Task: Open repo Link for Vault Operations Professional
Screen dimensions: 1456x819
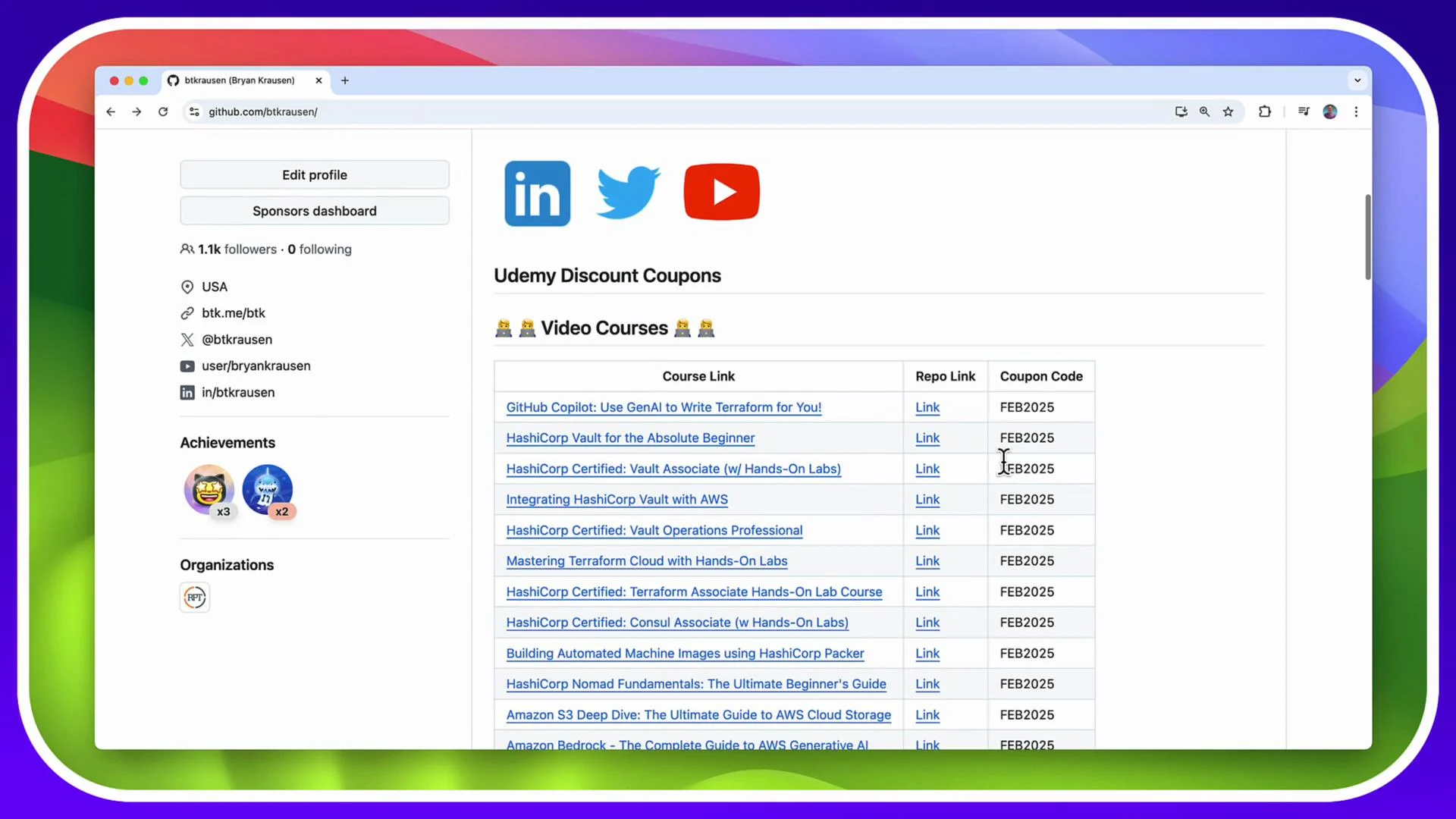Action: (927, 530)
